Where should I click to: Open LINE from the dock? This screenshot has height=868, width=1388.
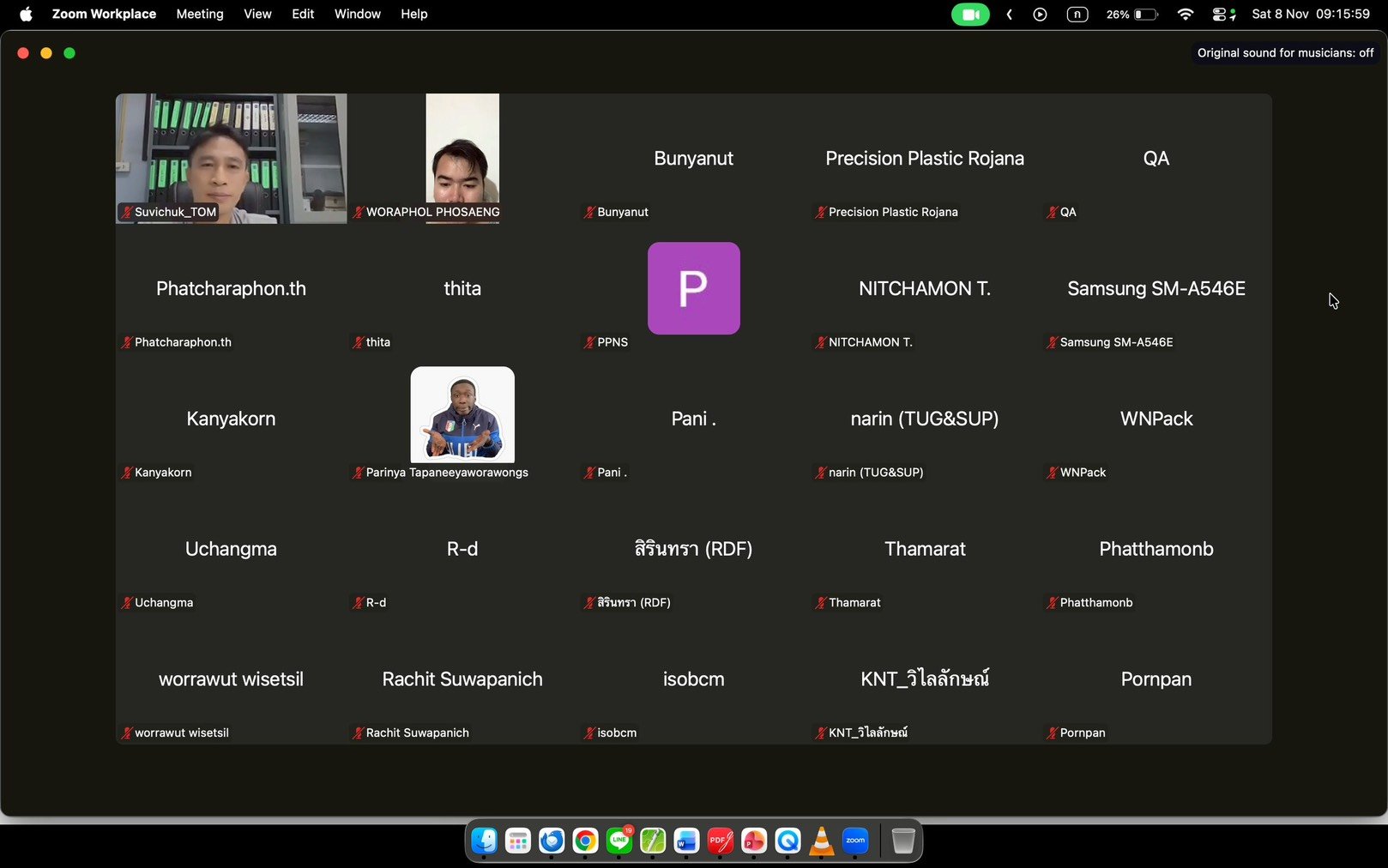[619, 841]
